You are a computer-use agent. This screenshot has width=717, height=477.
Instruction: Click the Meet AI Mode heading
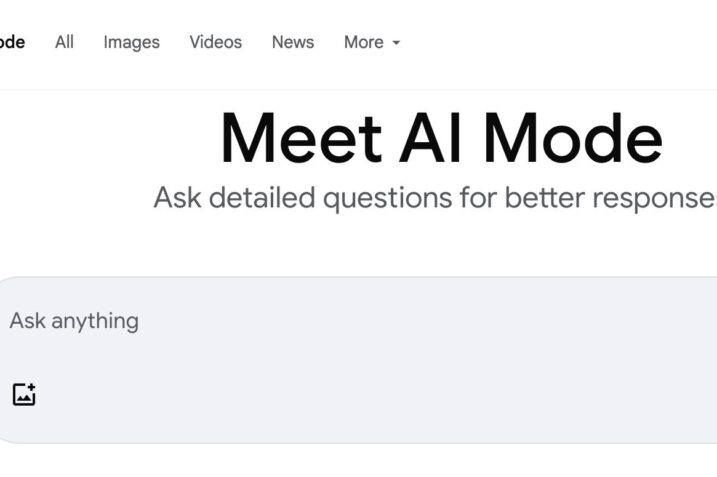[440, 138]
